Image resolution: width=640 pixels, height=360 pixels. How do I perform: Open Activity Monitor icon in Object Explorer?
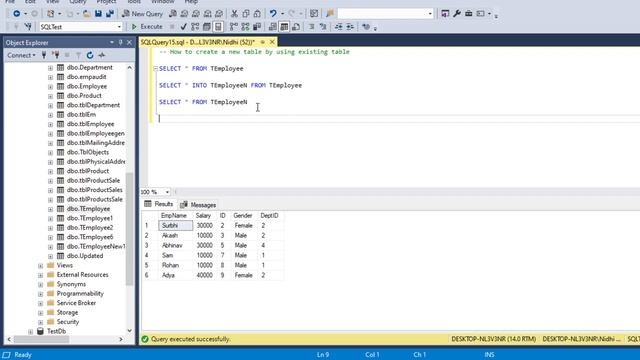tap(102, 55)
